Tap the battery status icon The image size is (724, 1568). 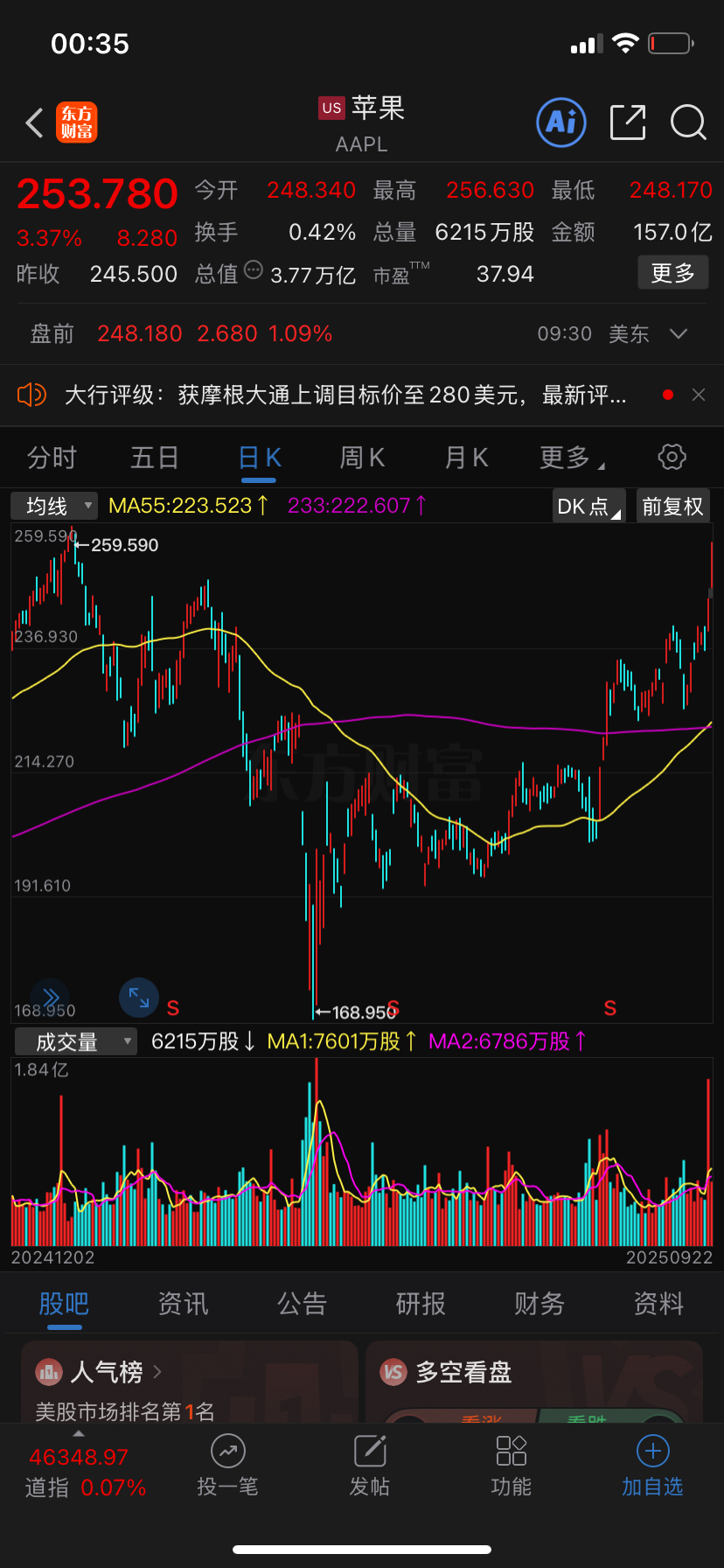coord(671,43)
